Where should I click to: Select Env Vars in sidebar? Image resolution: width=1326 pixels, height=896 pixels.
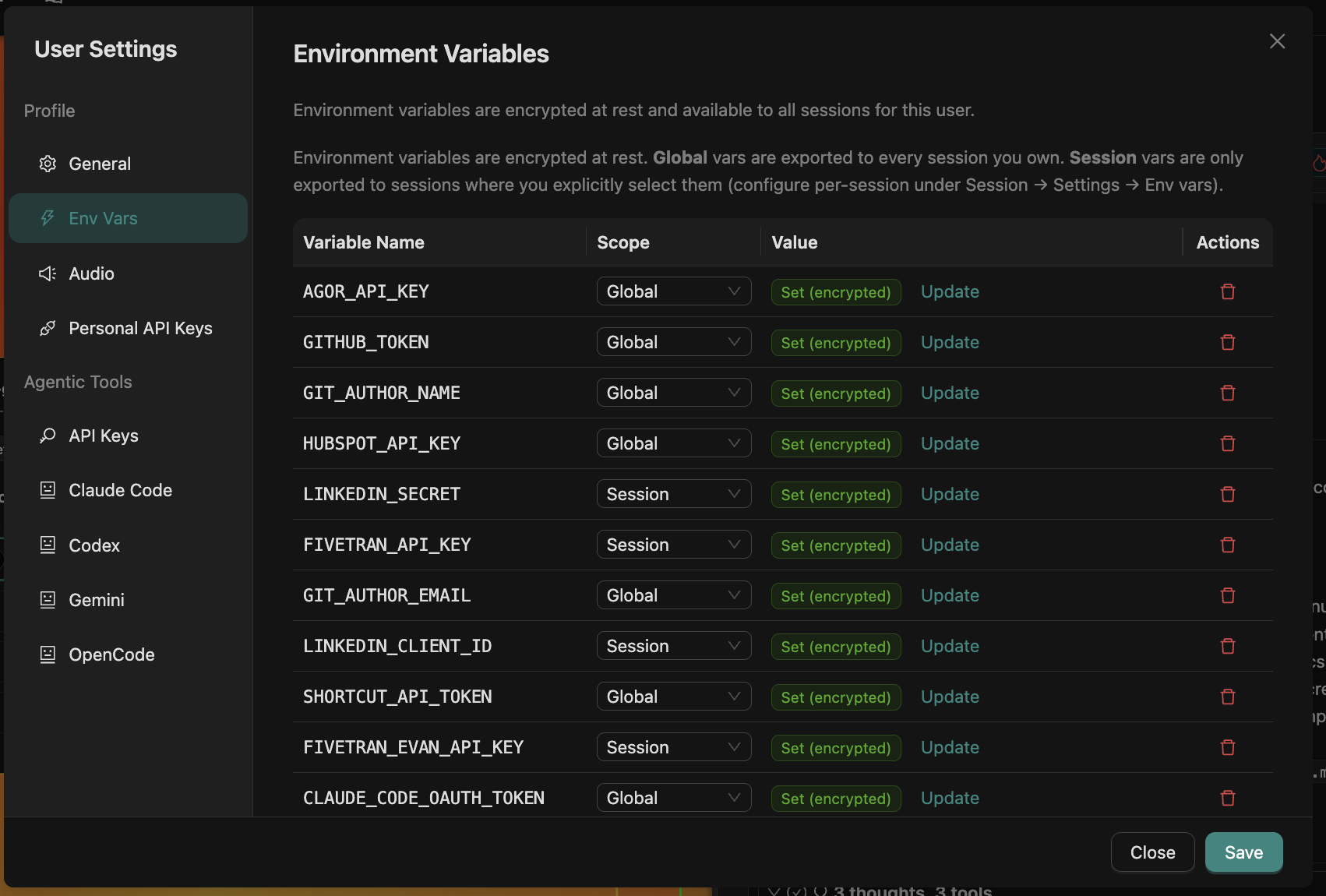click(x=128, y=218)
